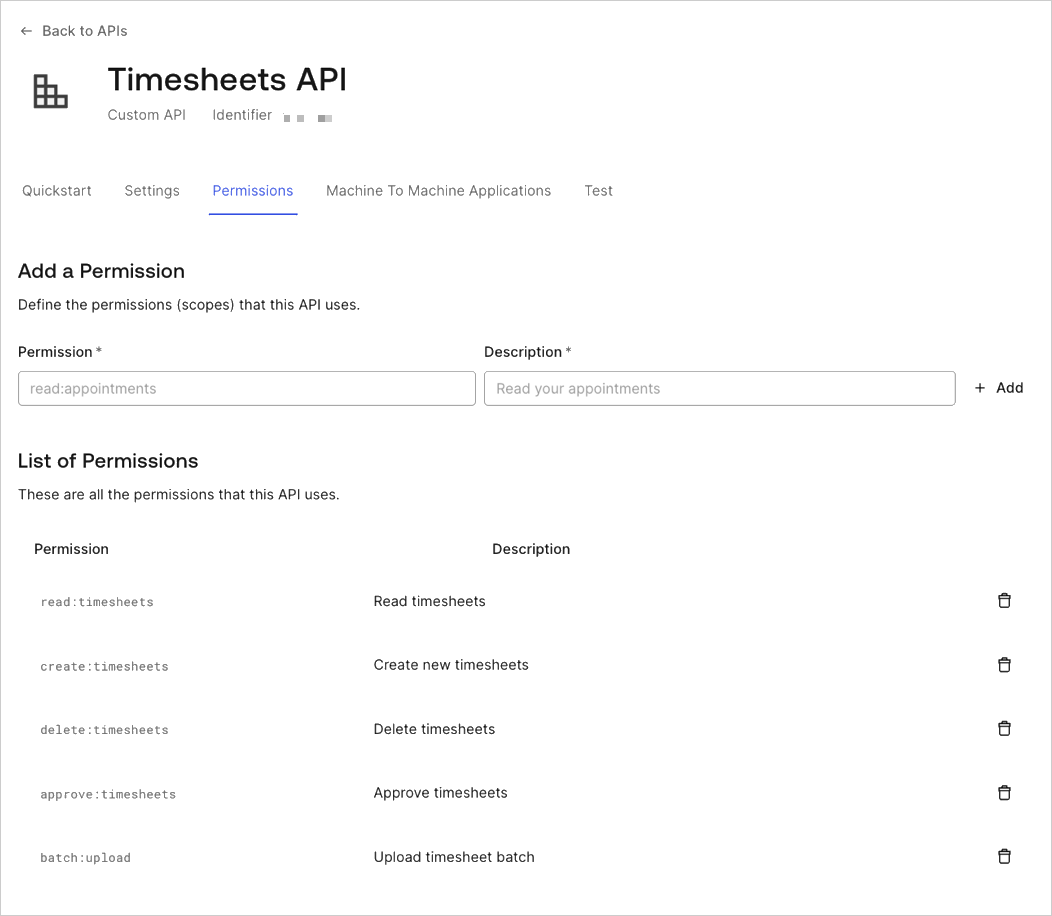Click the back arrow icon

[26, 31]
